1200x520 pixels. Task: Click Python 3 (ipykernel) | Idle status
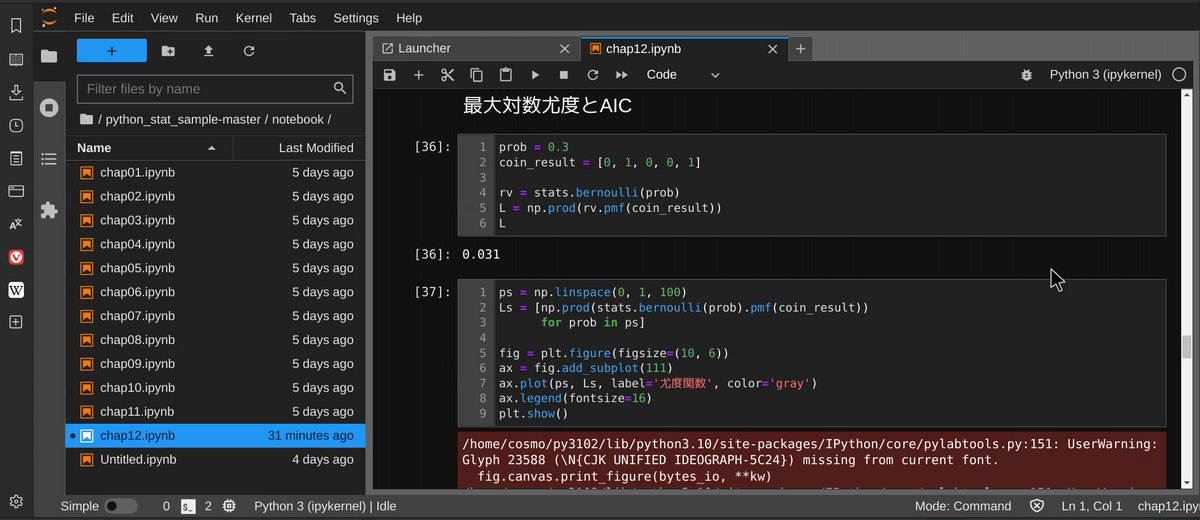(325, 506)
